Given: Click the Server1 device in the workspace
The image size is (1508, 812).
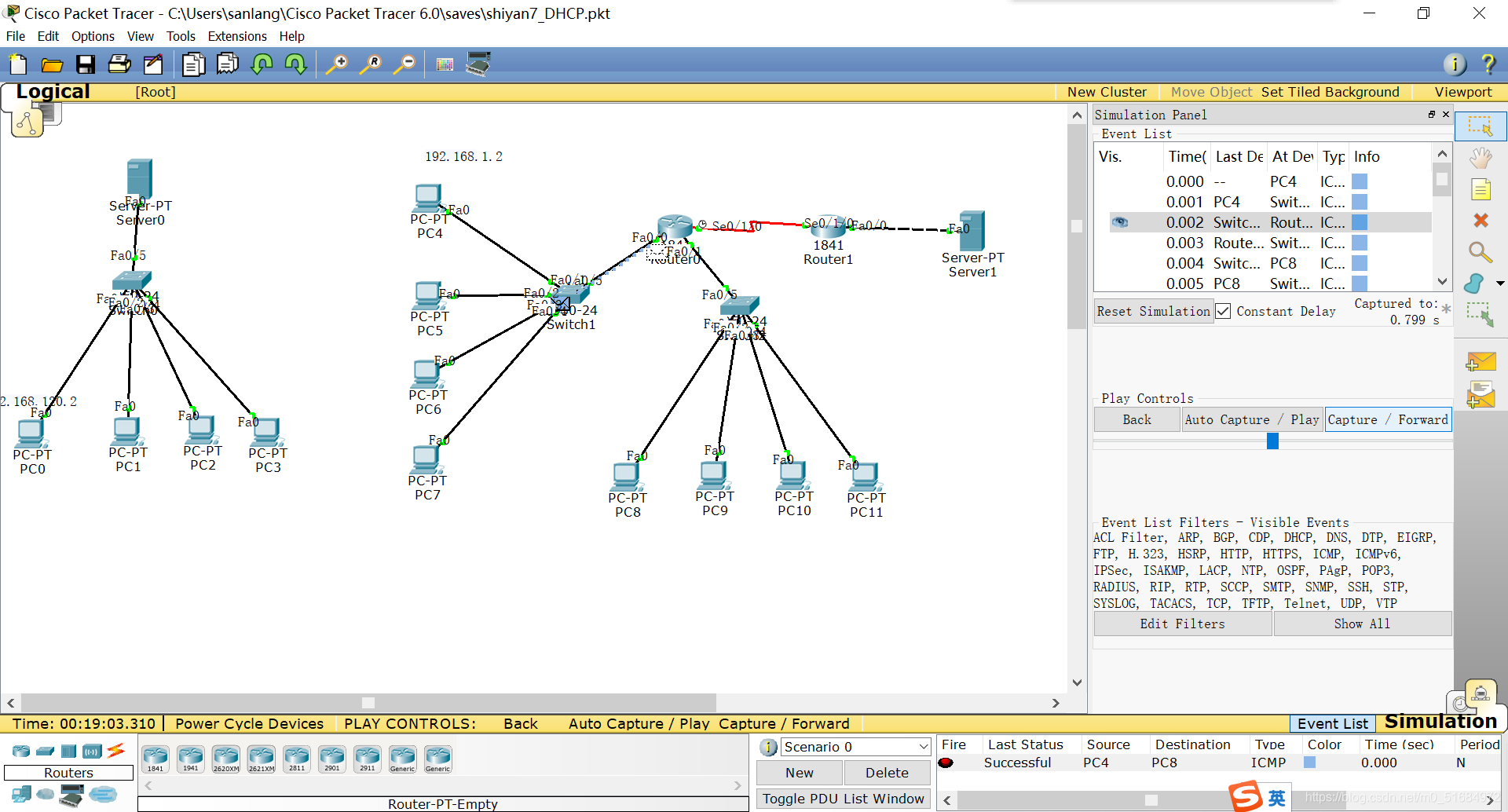Looking at the screenshot, I should (972, 231).
